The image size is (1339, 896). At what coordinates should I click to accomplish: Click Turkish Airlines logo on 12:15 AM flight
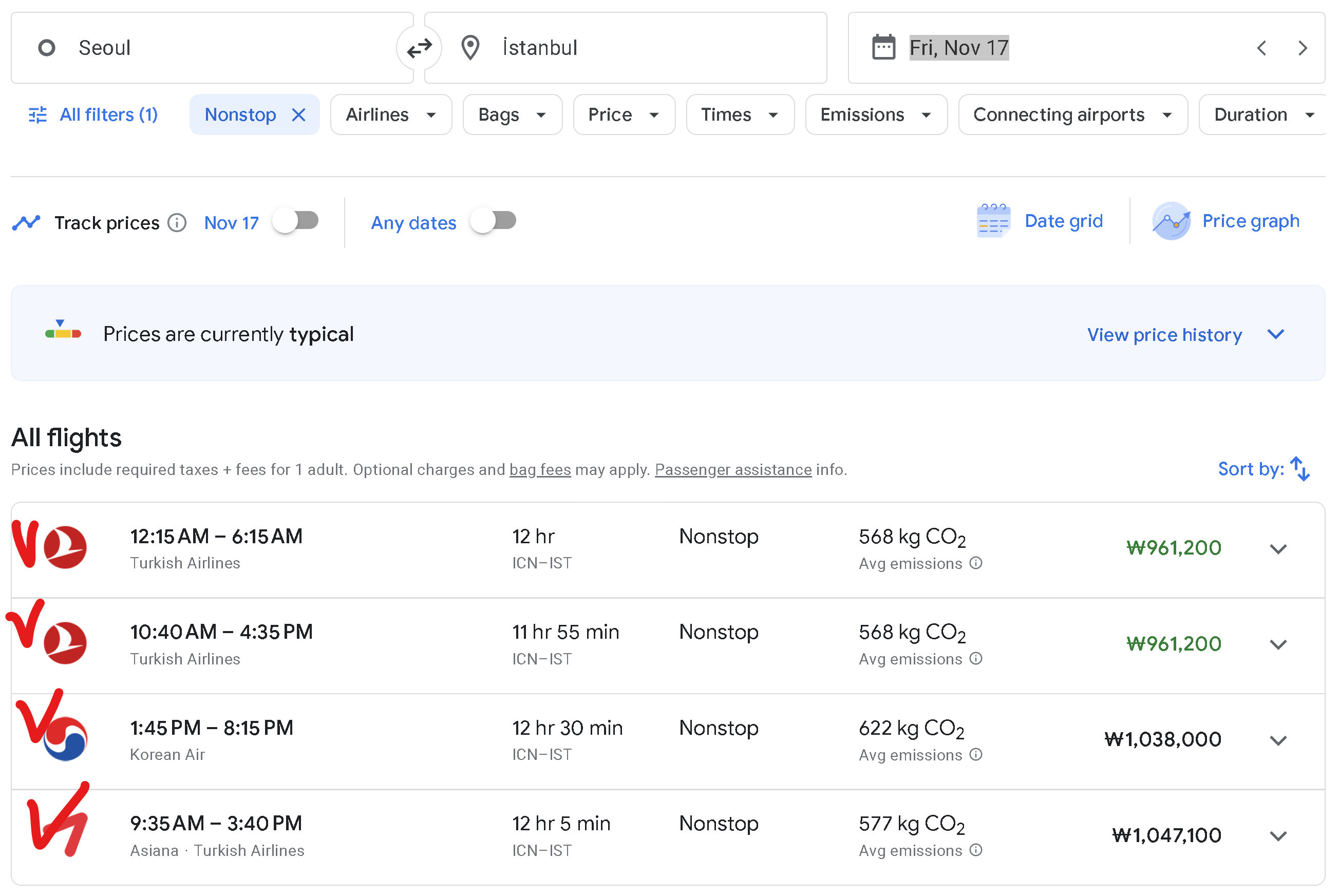pos(65,547)
